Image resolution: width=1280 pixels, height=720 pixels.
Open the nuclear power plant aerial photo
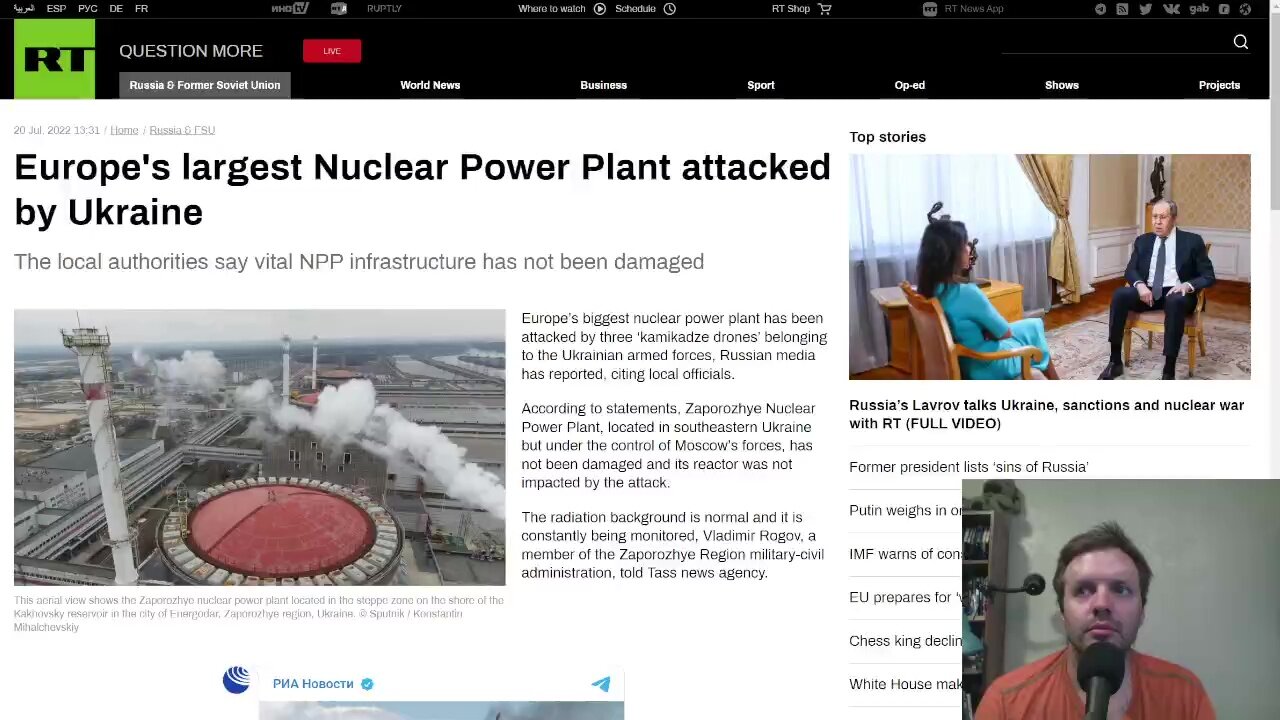click(x=260, y=447)
